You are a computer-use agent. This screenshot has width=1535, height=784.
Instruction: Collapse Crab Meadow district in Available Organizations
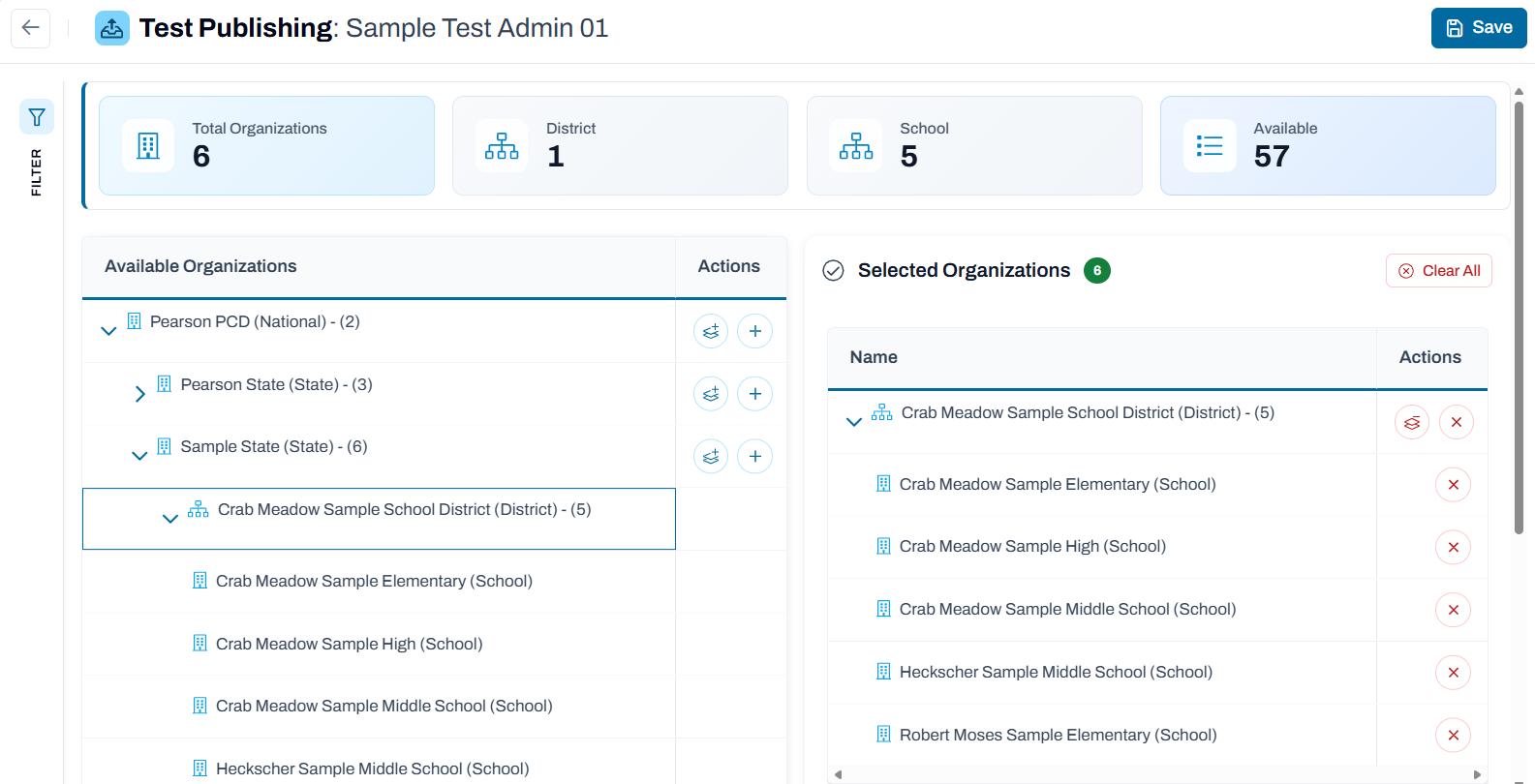(x=170, y=519)
